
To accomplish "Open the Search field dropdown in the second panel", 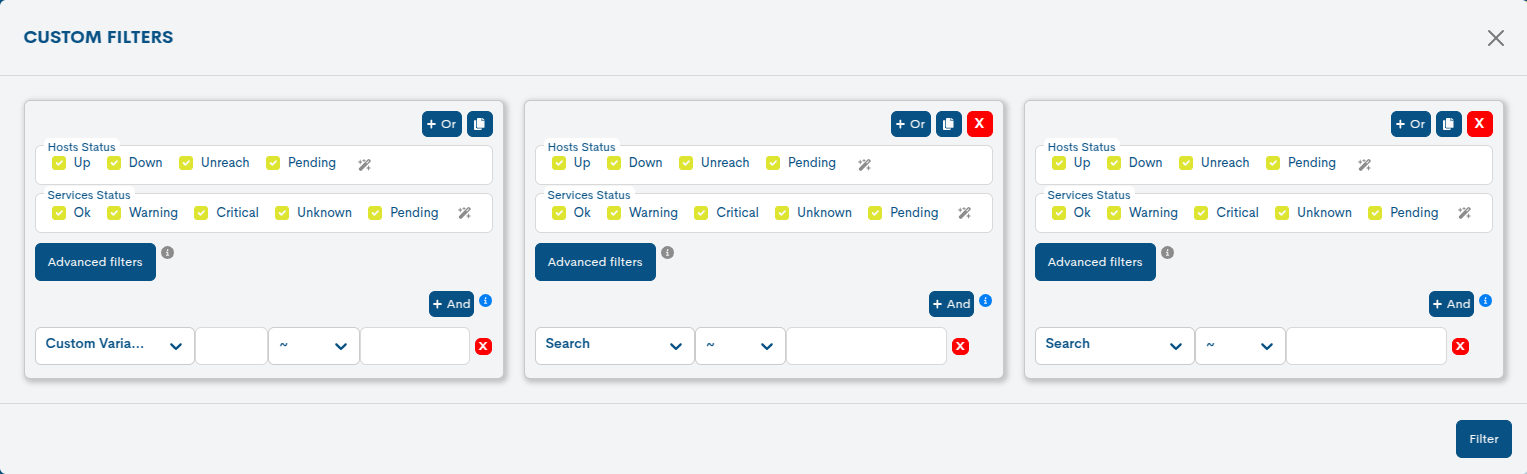I will (614, 345).
